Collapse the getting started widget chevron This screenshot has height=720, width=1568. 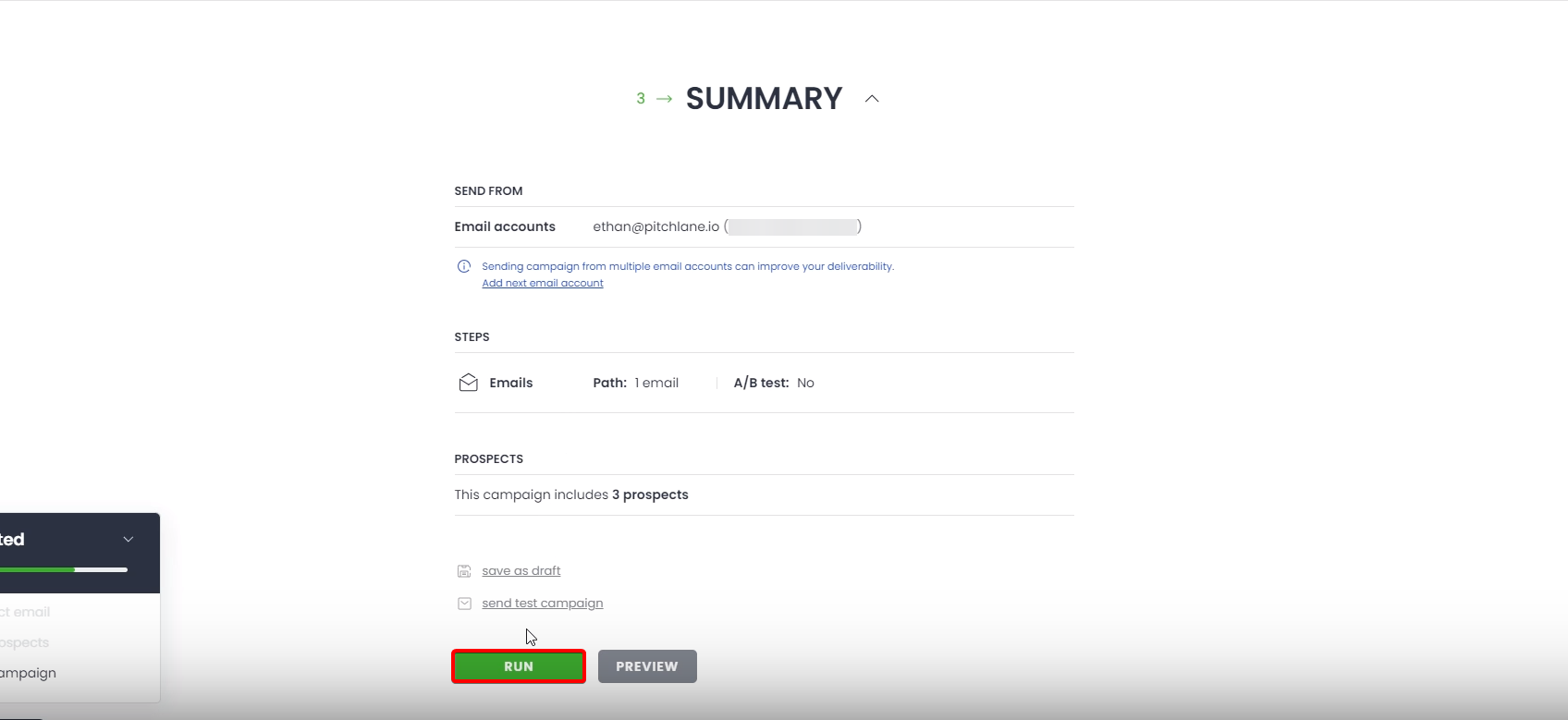[x=129, y=539]
